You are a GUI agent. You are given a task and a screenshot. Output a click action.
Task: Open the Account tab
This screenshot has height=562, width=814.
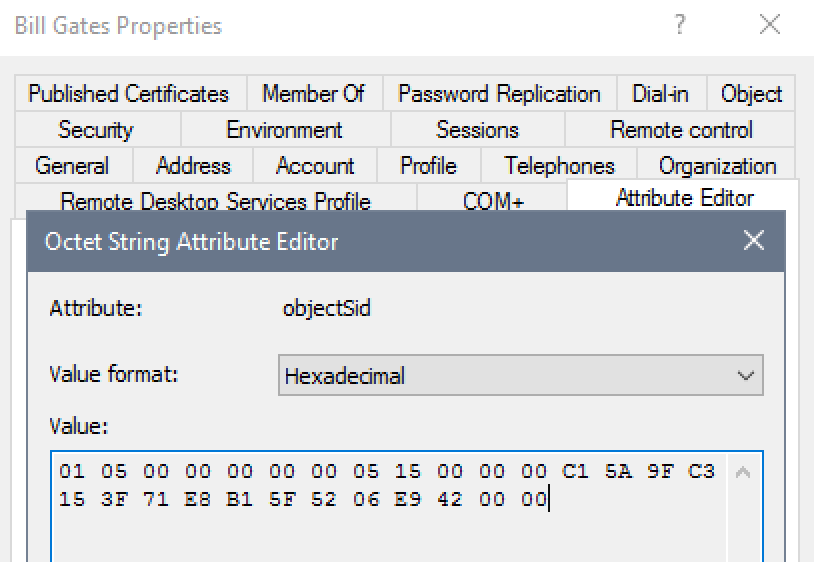pos(315,166)
